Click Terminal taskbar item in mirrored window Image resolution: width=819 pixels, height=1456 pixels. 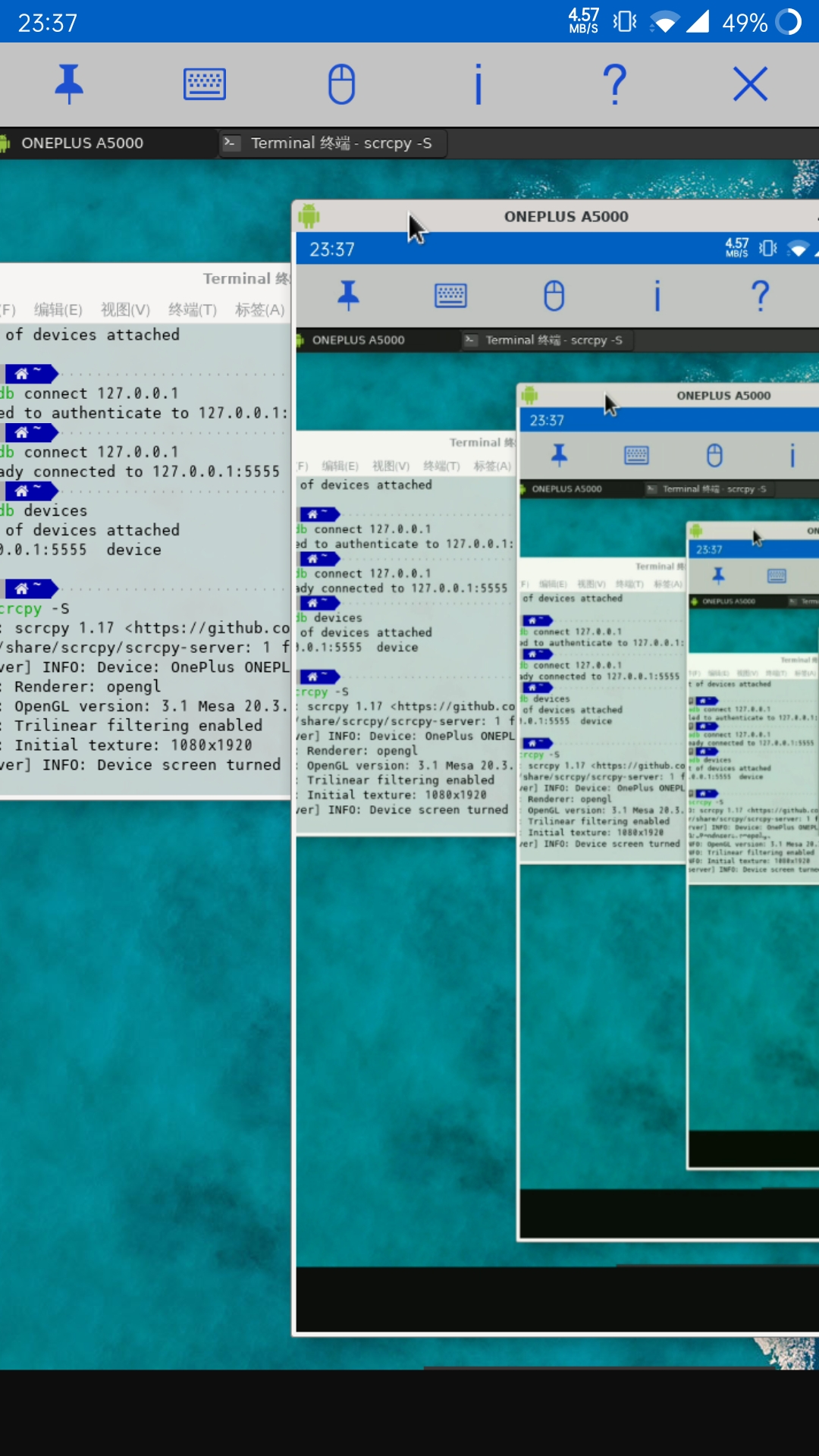pos(548,340)
